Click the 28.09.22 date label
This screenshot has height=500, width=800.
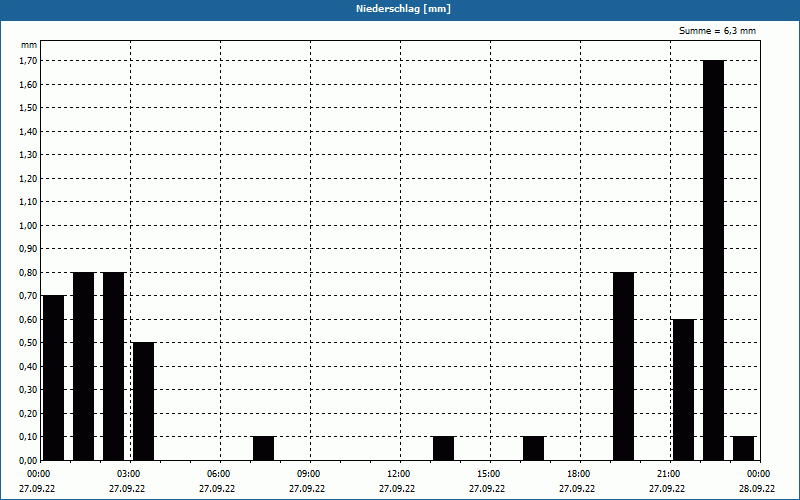pyautogui.click(x=757, y=488)
